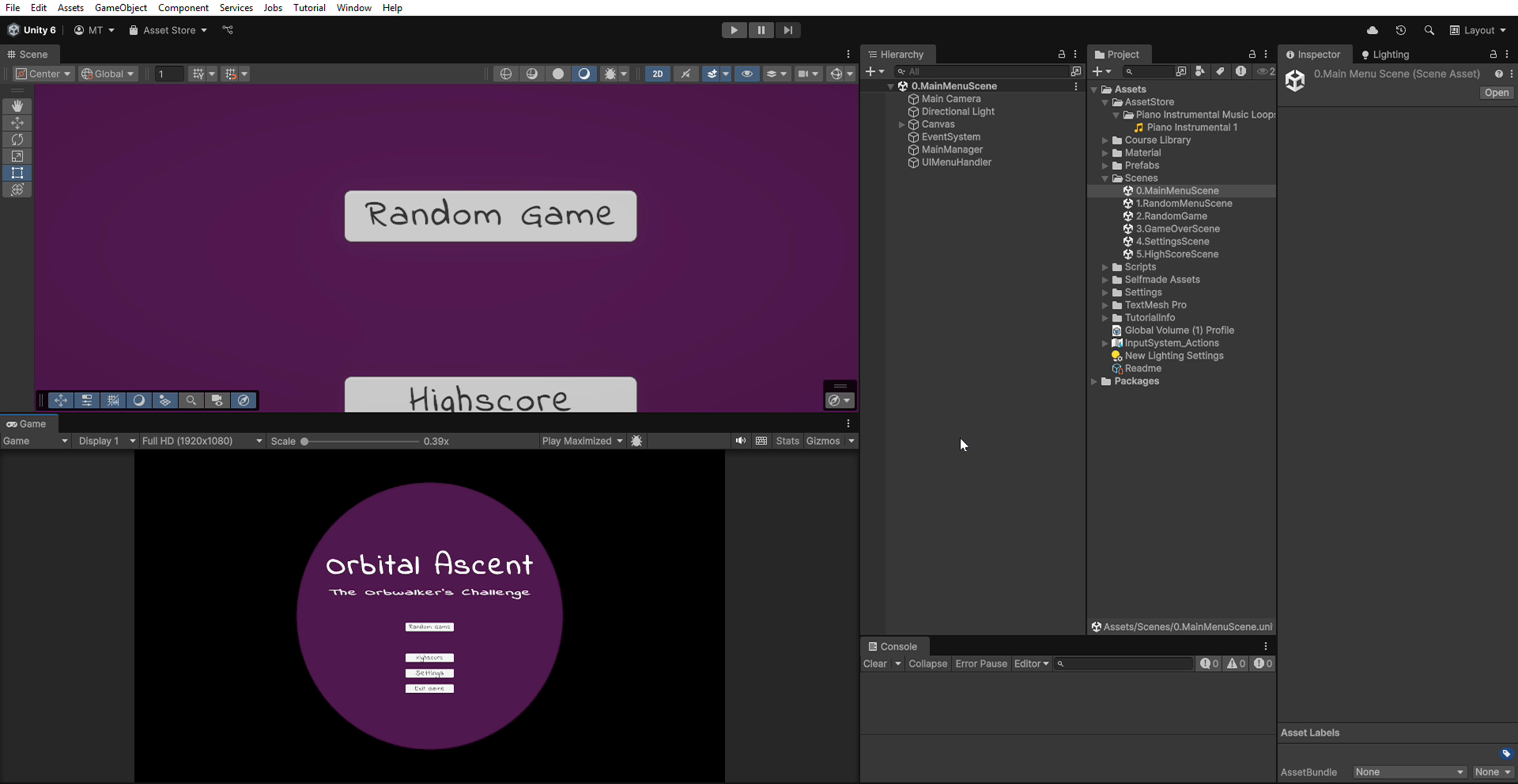Screen dimensions: 1518x784
Task: Select the Hand tool in Scene view
Action: point(17,106)
